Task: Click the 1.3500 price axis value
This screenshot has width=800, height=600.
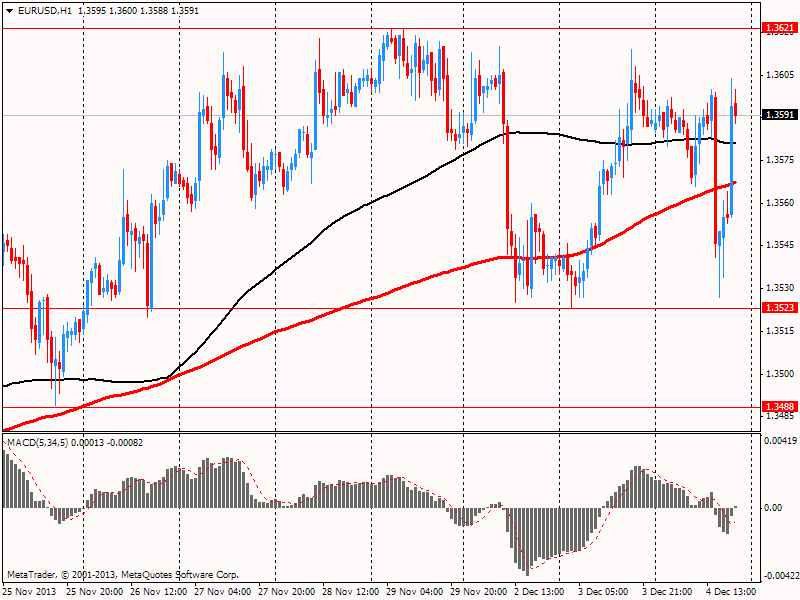Action: pyautogui.click(x=780, y=374)
